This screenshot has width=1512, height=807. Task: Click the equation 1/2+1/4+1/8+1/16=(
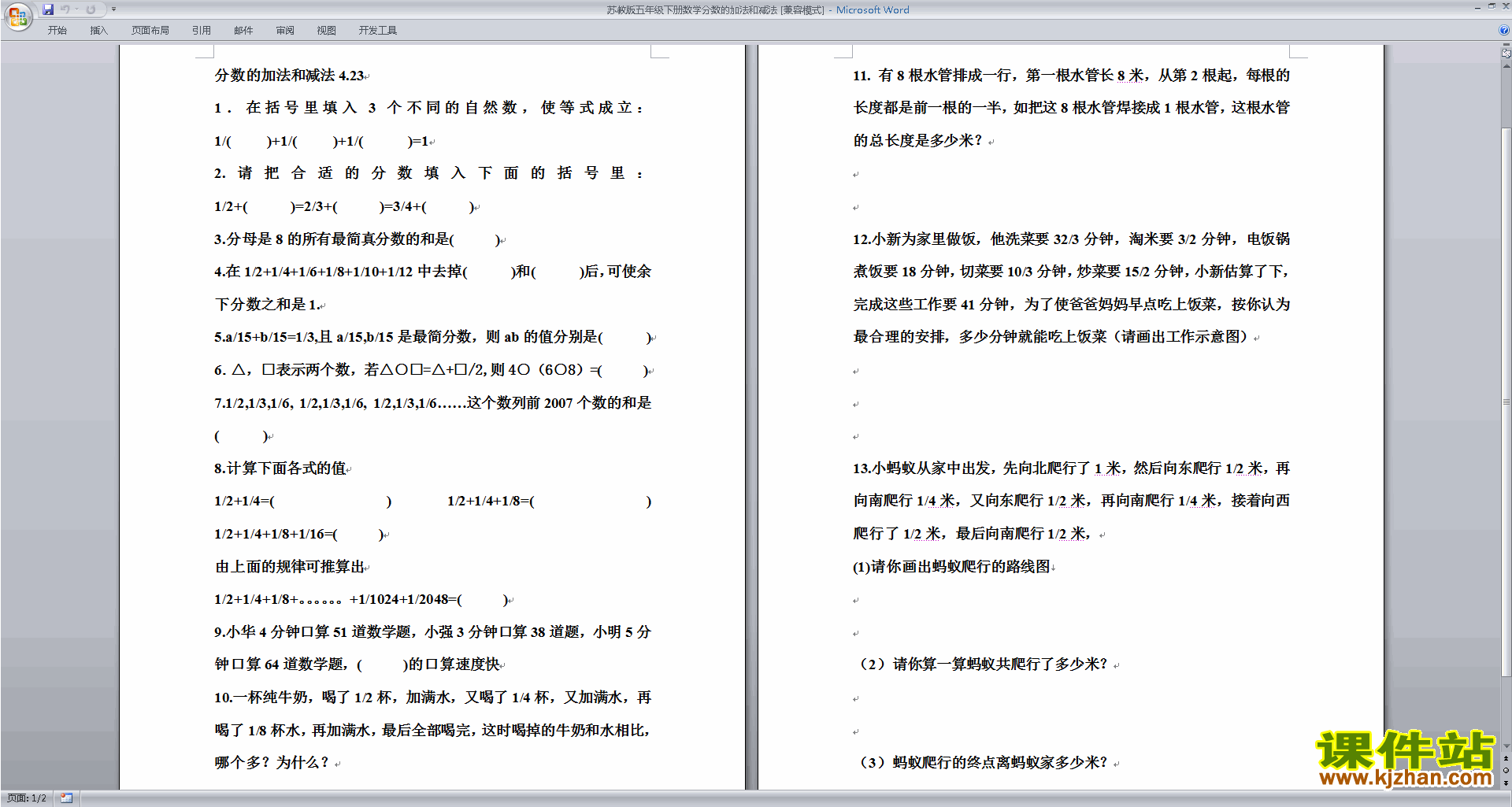(276, 534)
